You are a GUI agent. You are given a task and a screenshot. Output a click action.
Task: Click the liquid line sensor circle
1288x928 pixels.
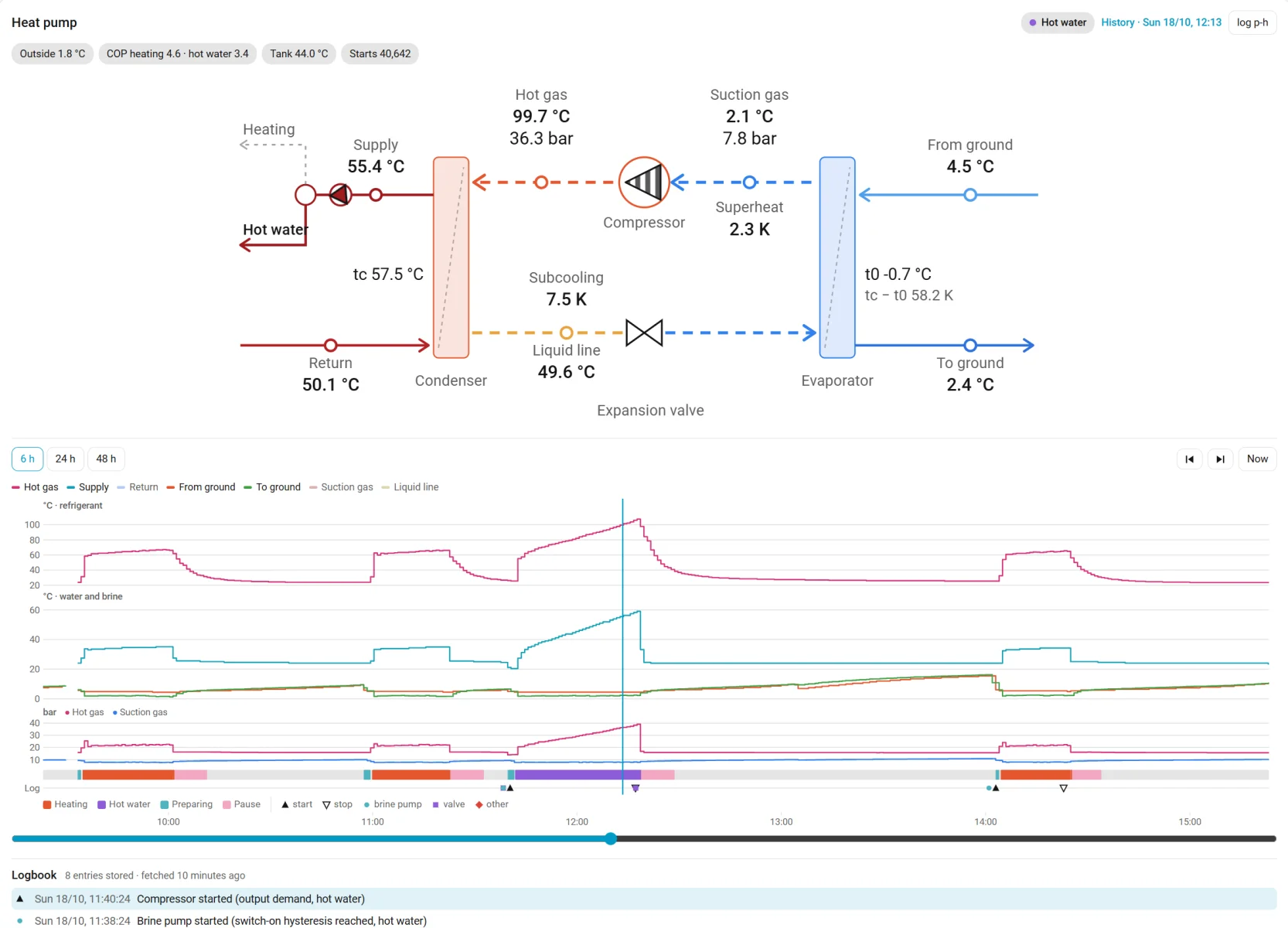click(567, 333)
